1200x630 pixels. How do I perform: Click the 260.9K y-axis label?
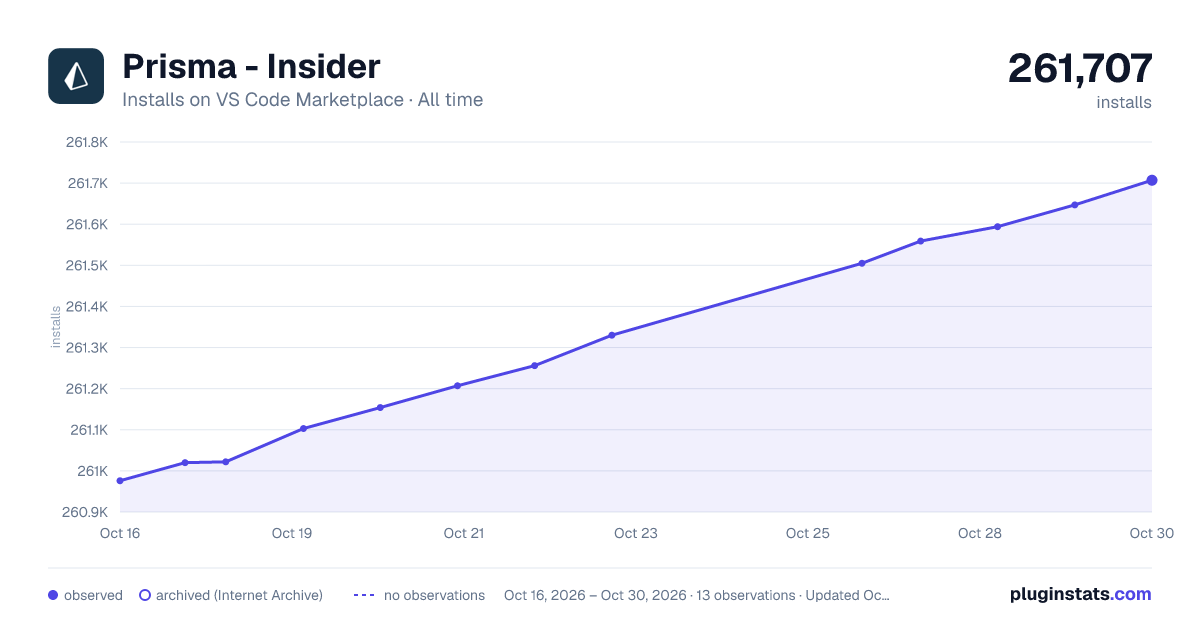[87, 512]
